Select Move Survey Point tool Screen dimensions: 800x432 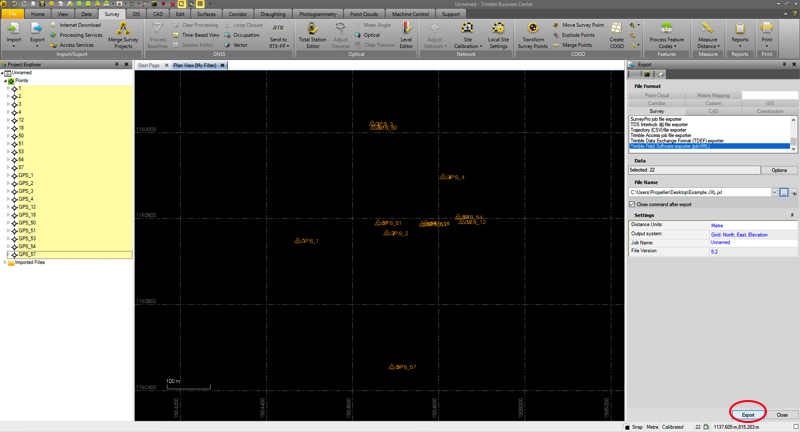pos(579,25)
